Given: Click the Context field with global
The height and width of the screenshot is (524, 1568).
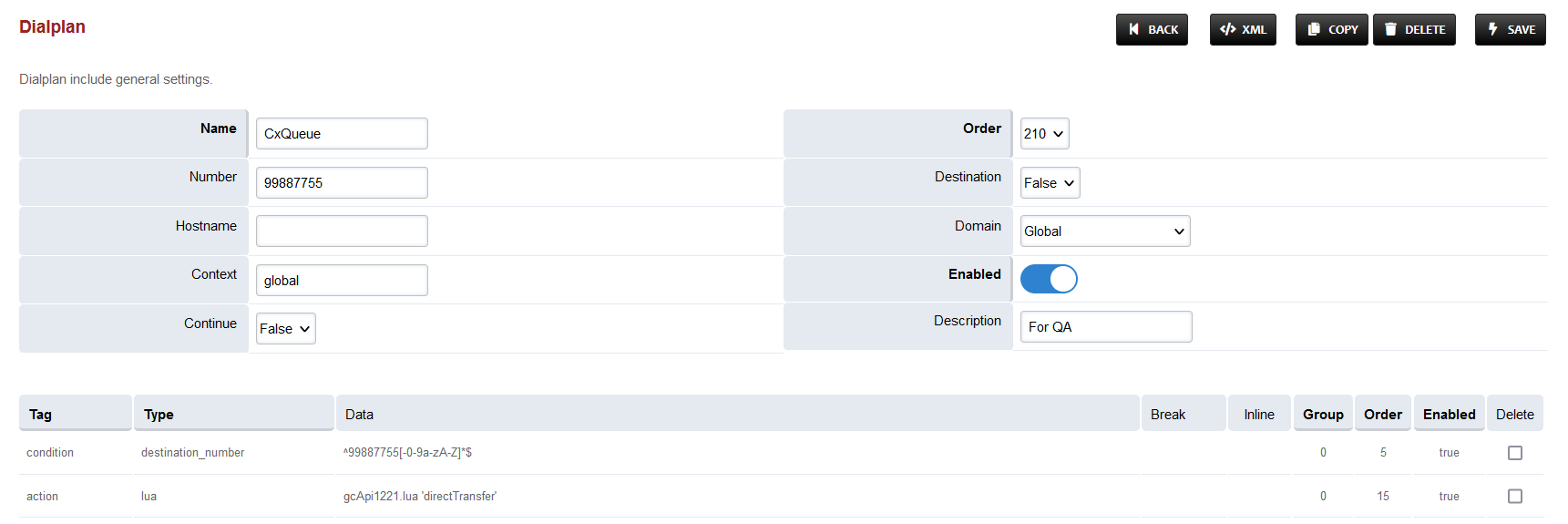Looking at the screenshot, I should click(x=342, y=281).
